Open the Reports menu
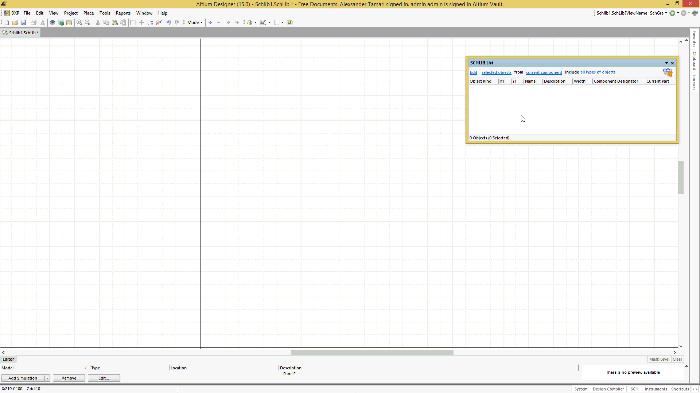This screenshot has height=393, width=700. [123, 13]
